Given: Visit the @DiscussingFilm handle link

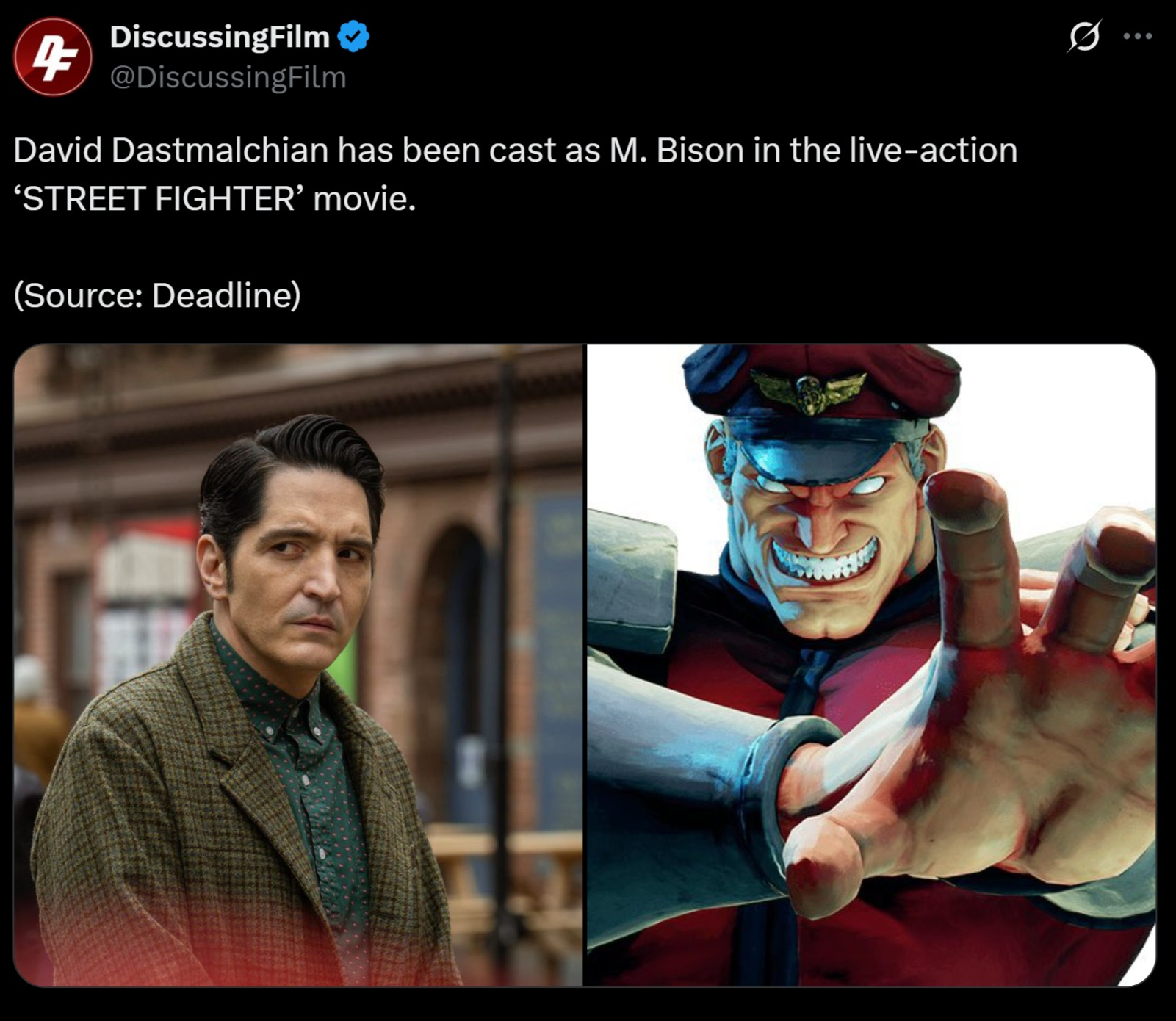Looking at the screenshot, I should tap(228, 77).
